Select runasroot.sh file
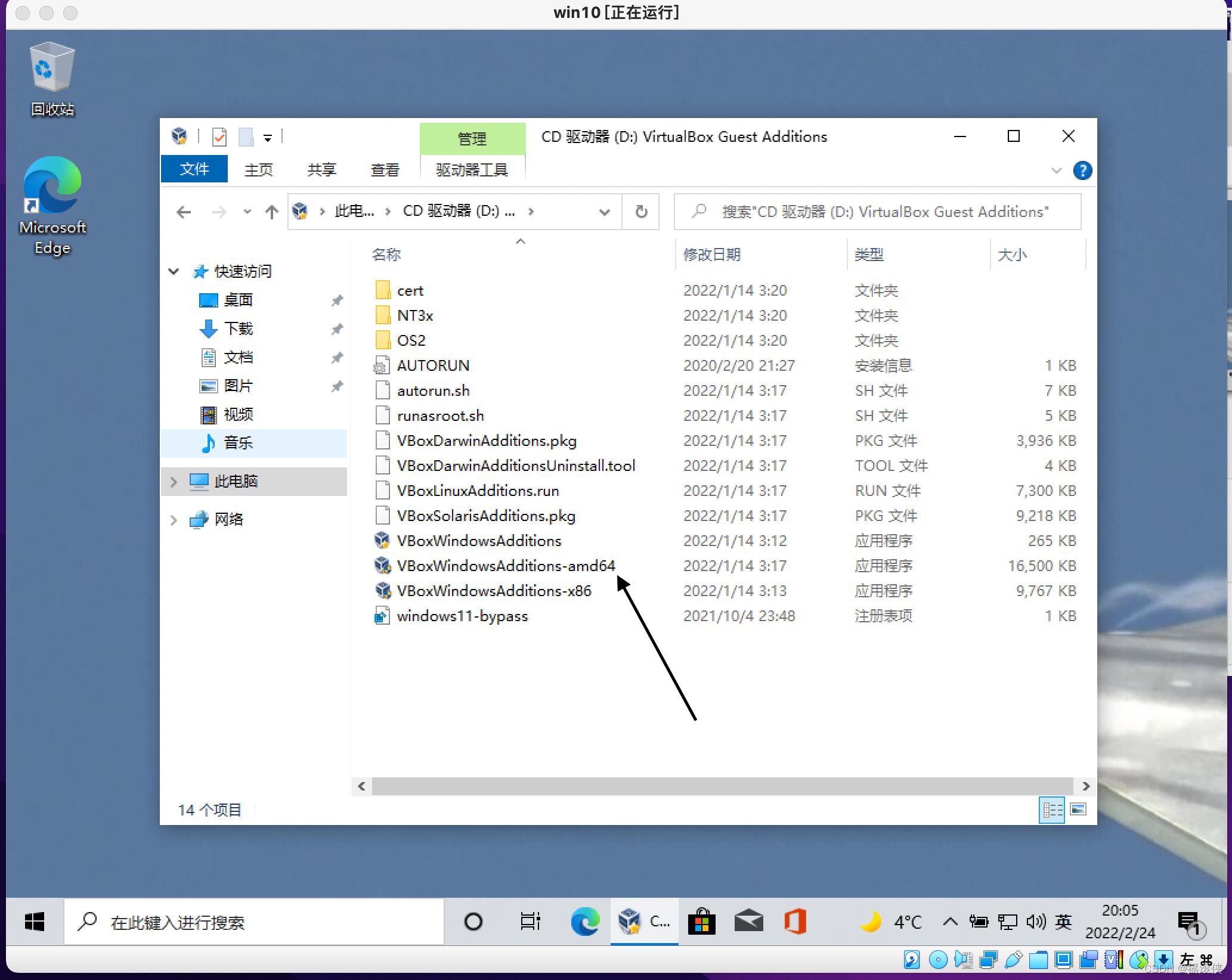 click(x=440, y=416)
